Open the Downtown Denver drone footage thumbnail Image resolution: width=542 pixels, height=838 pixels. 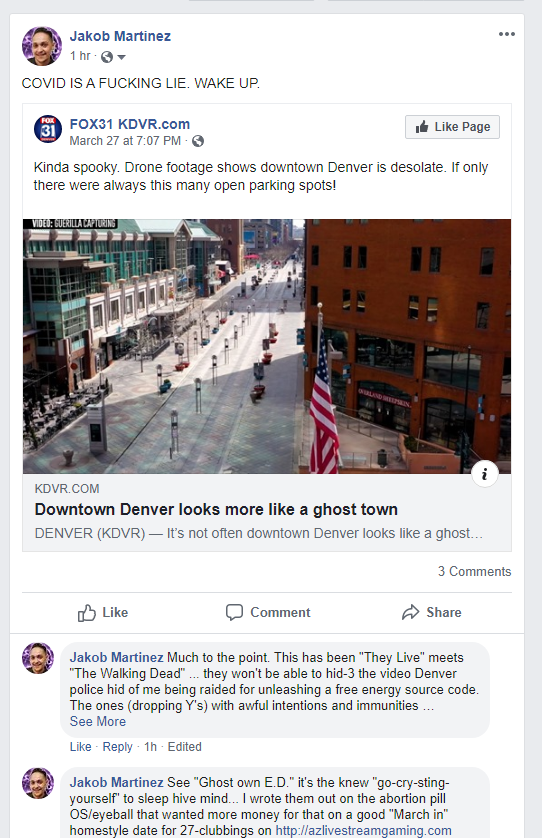click(x=267, y=346)
